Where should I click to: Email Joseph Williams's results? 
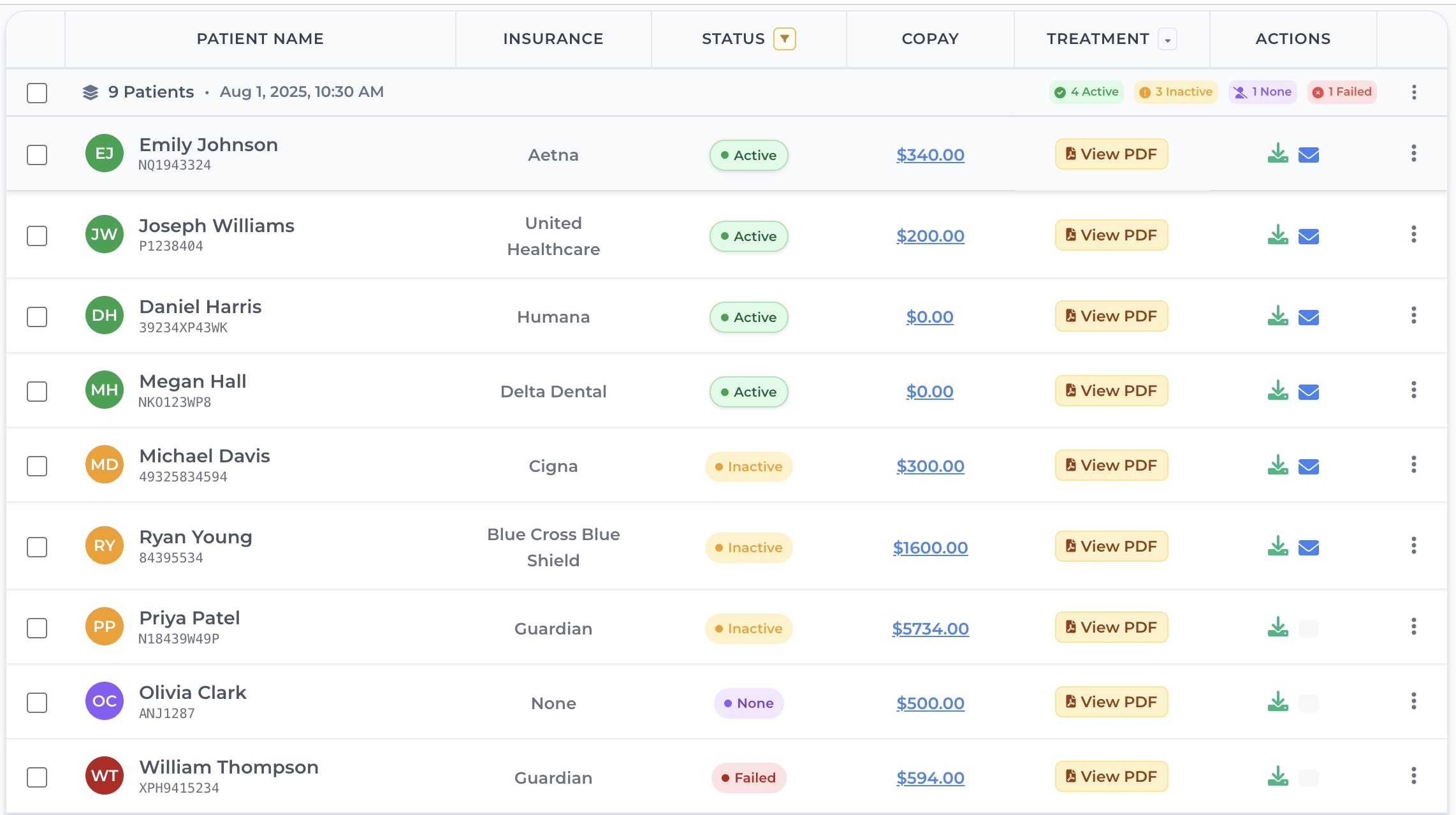[1309, 235]
